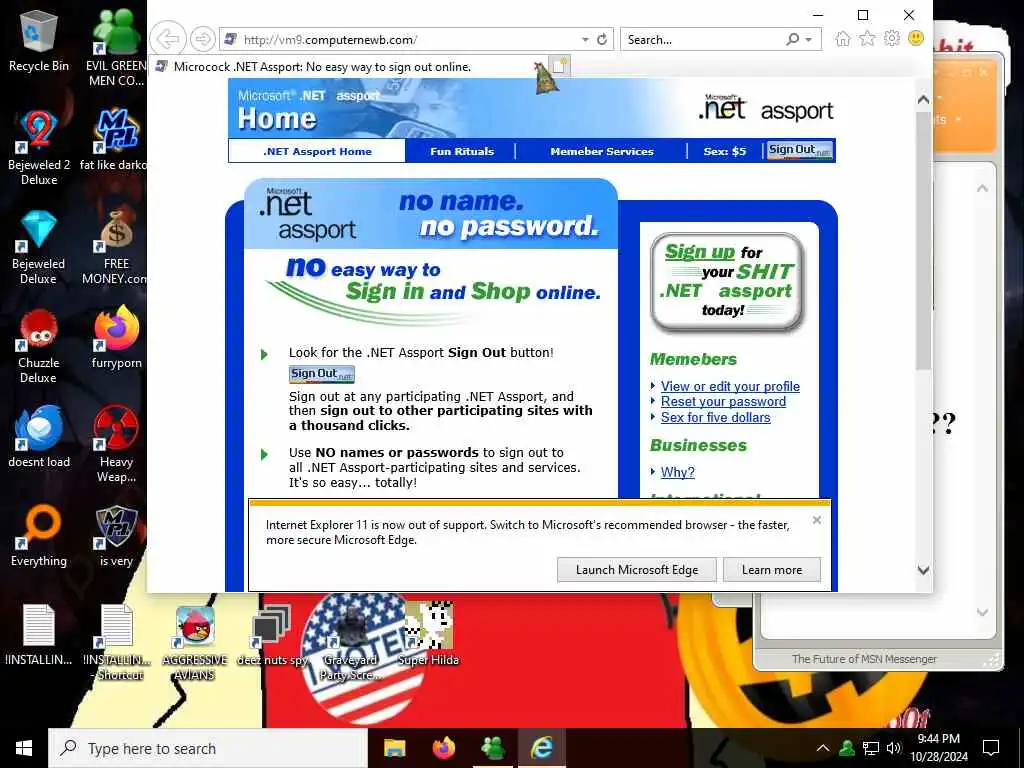Click the IE Search... box

tap(703, 40)
